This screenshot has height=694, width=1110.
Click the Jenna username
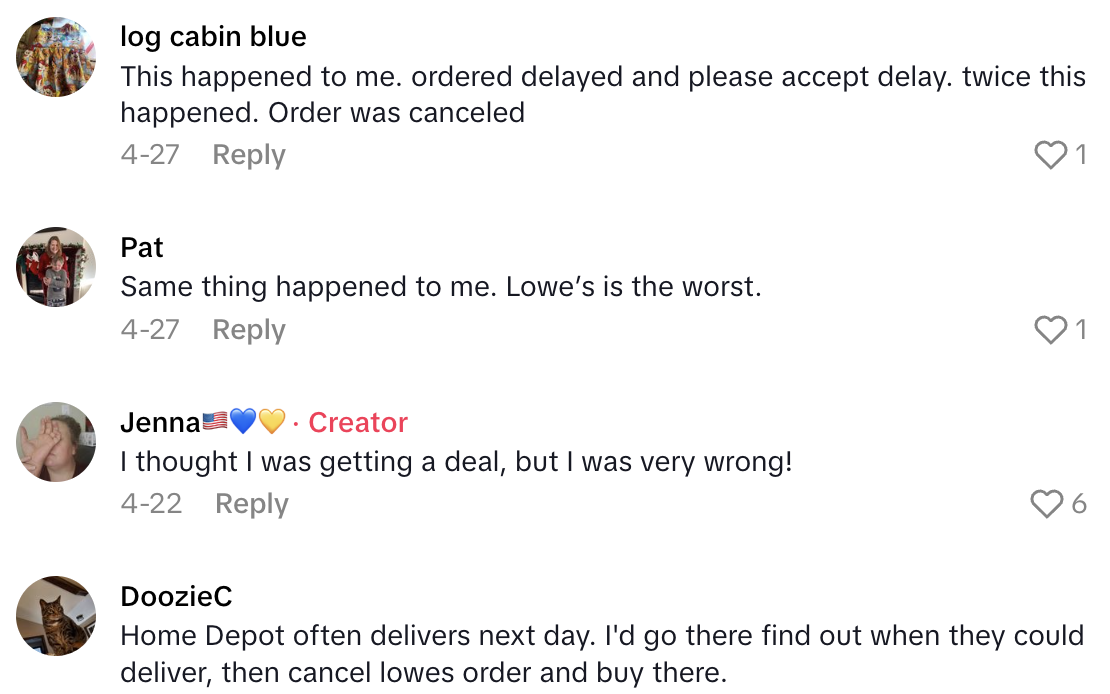tap(160, 423)
